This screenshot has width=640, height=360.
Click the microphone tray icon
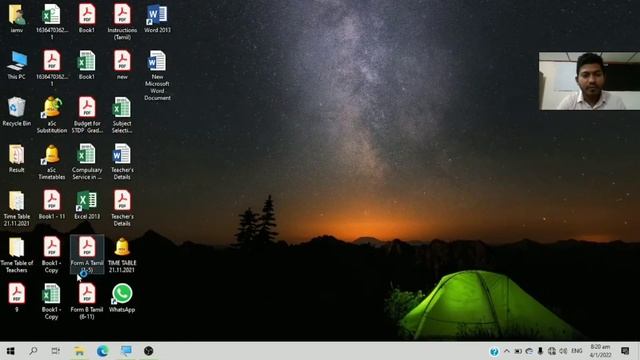[x=540, y=351]
